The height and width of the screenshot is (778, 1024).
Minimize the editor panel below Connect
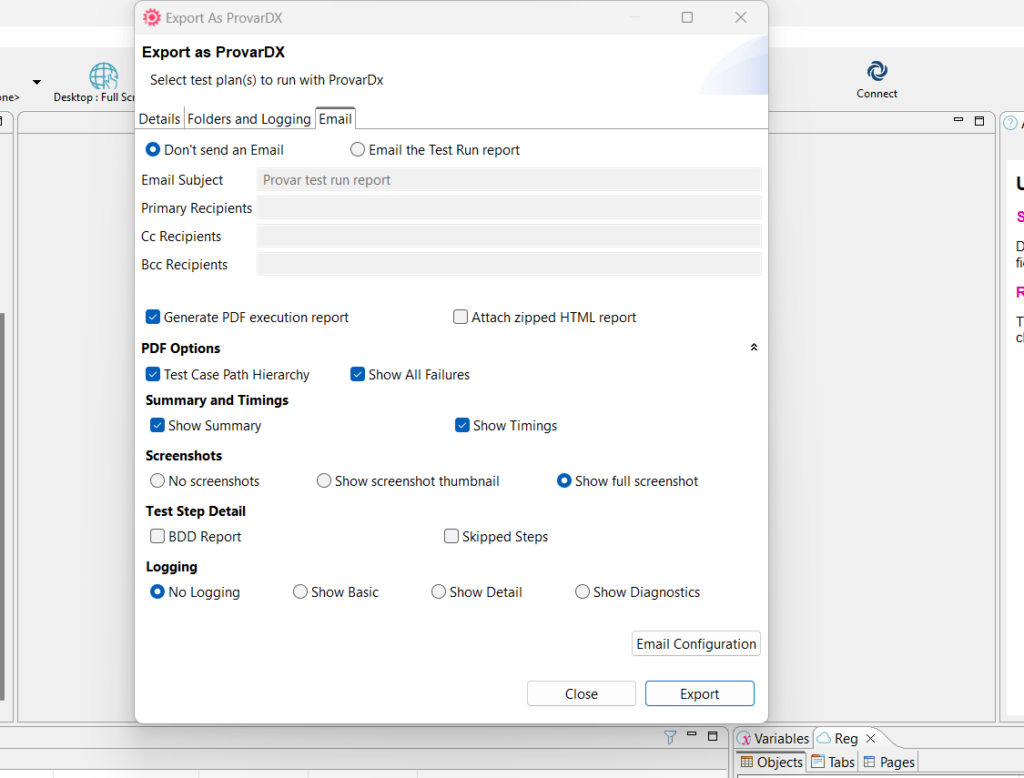click(x=958, y=120)
